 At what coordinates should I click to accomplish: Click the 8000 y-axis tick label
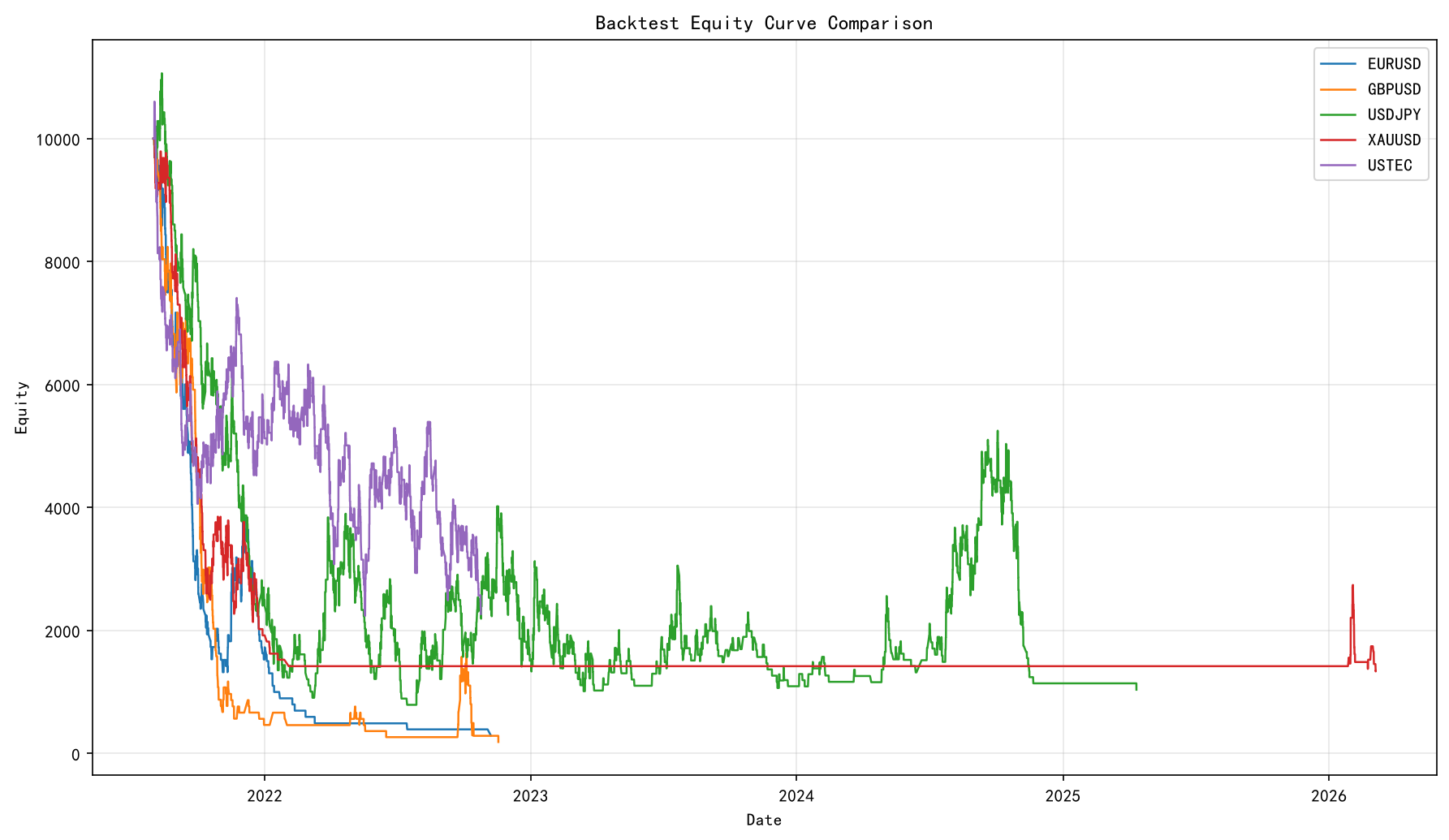[63, 263]
